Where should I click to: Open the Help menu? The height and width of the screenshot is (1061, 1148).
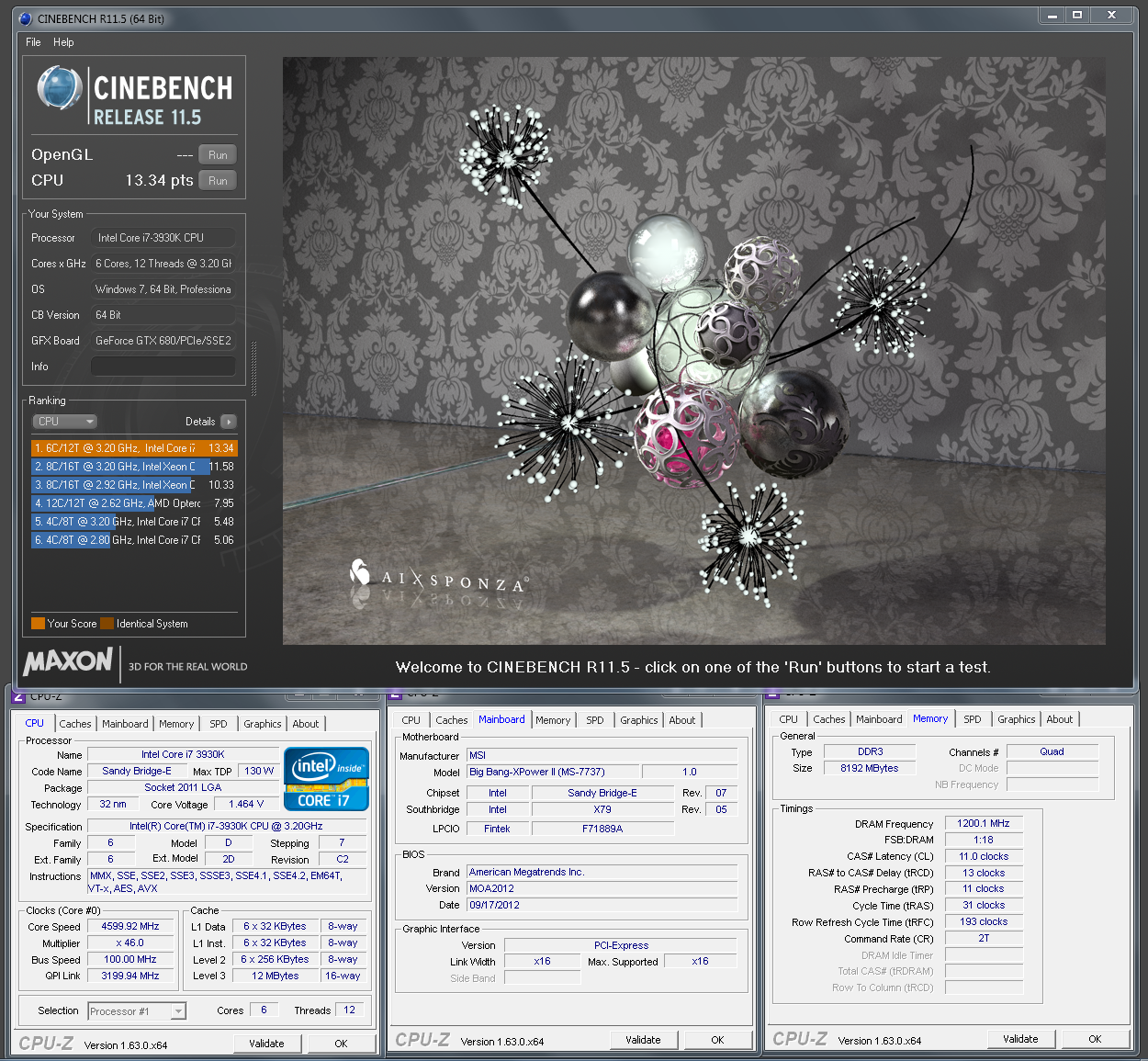click(x=63, y=42)
